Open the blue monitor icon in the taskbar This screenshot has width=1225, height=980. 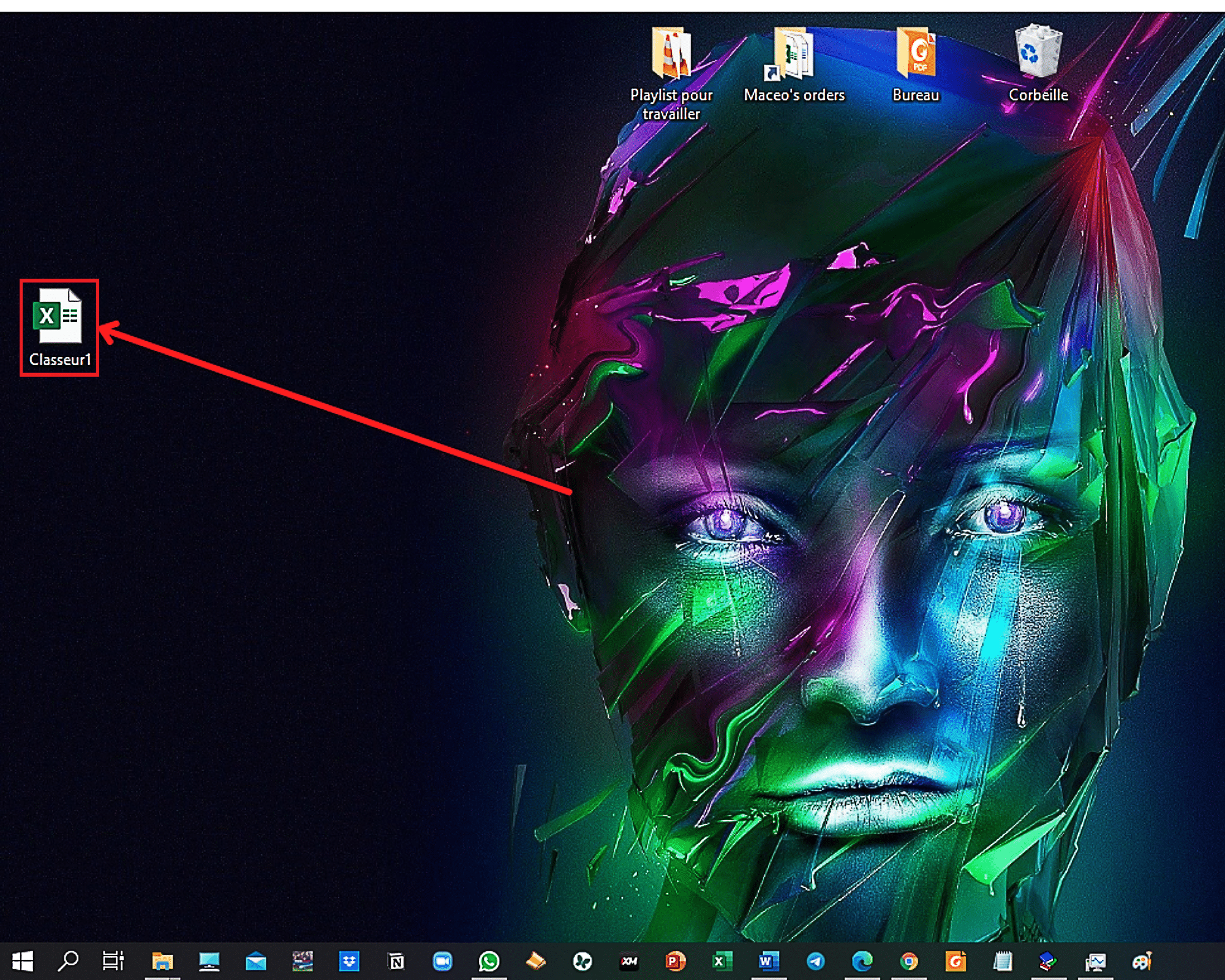point(209,962)
